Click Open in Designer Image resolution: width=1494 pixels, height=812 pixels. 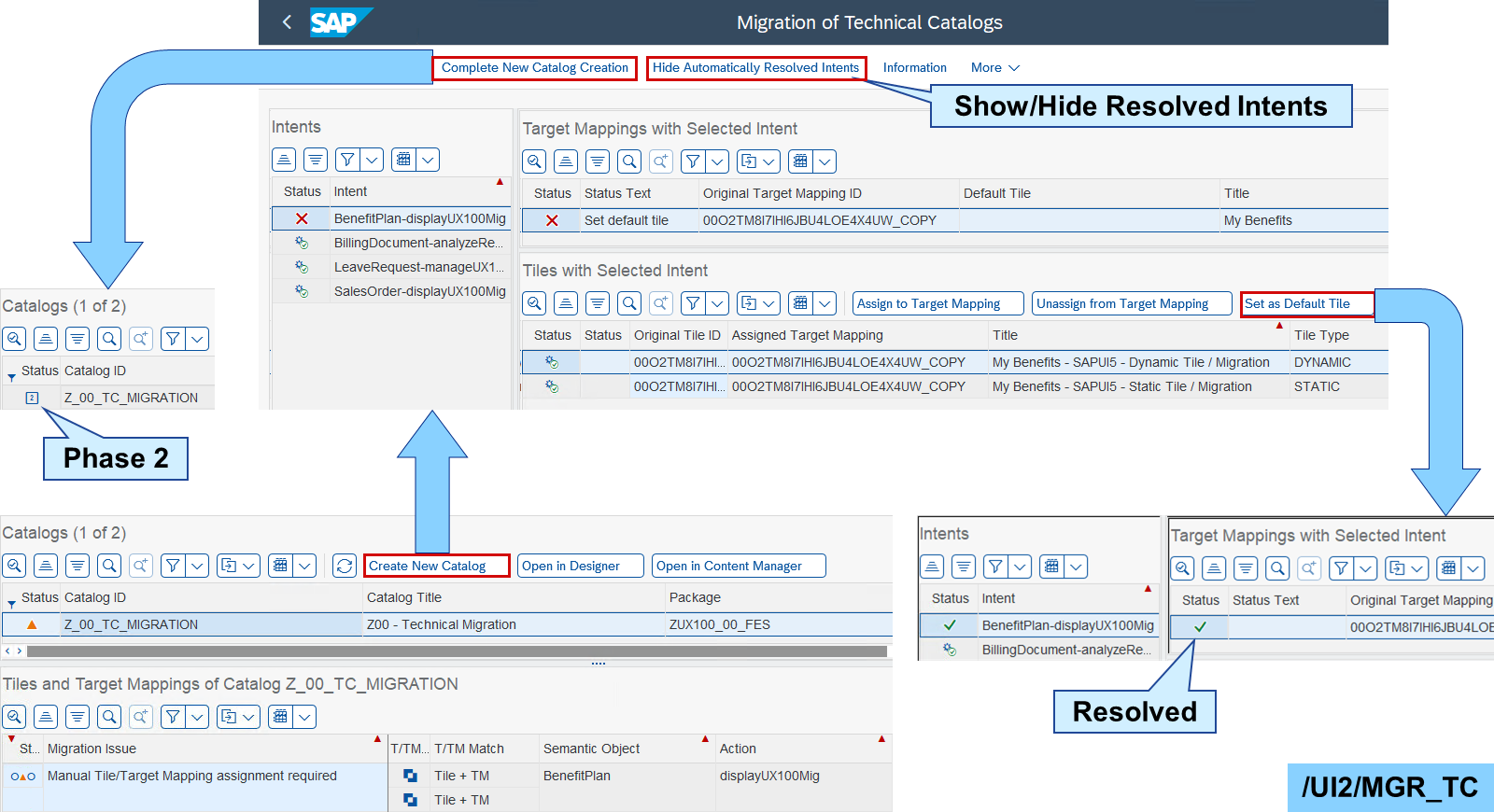click(580, 566)
